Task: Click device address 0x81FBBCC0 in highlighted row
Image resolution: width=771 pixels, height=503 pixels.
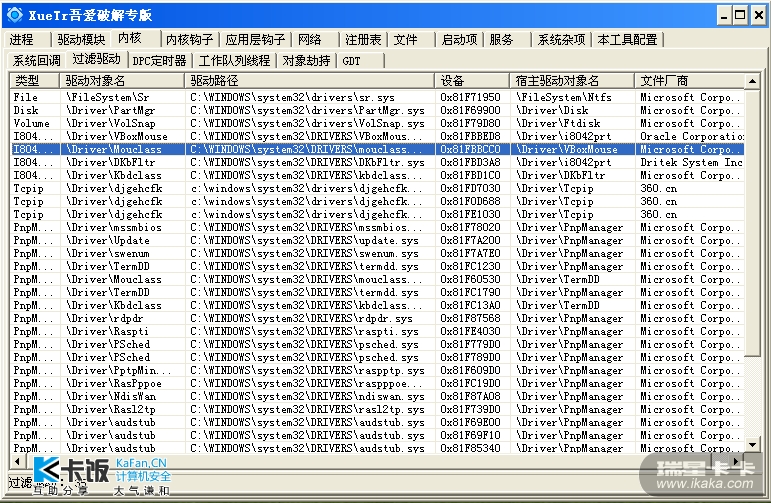Action: click(471, 149)
